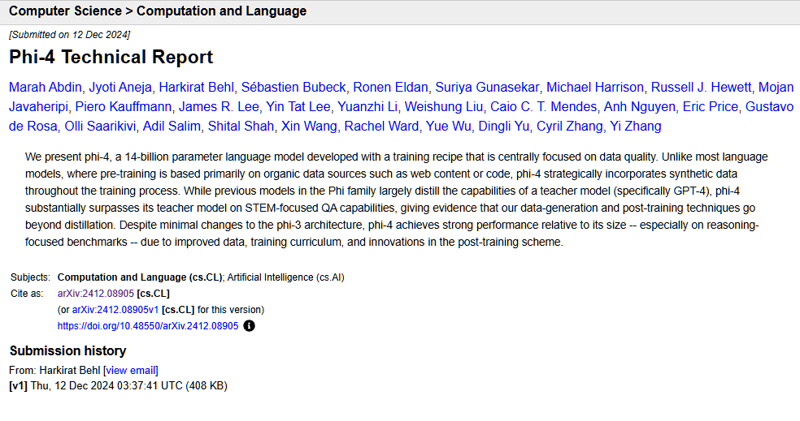Open Yuanzhi Li author link
The image size is (800, 421).
367,107
